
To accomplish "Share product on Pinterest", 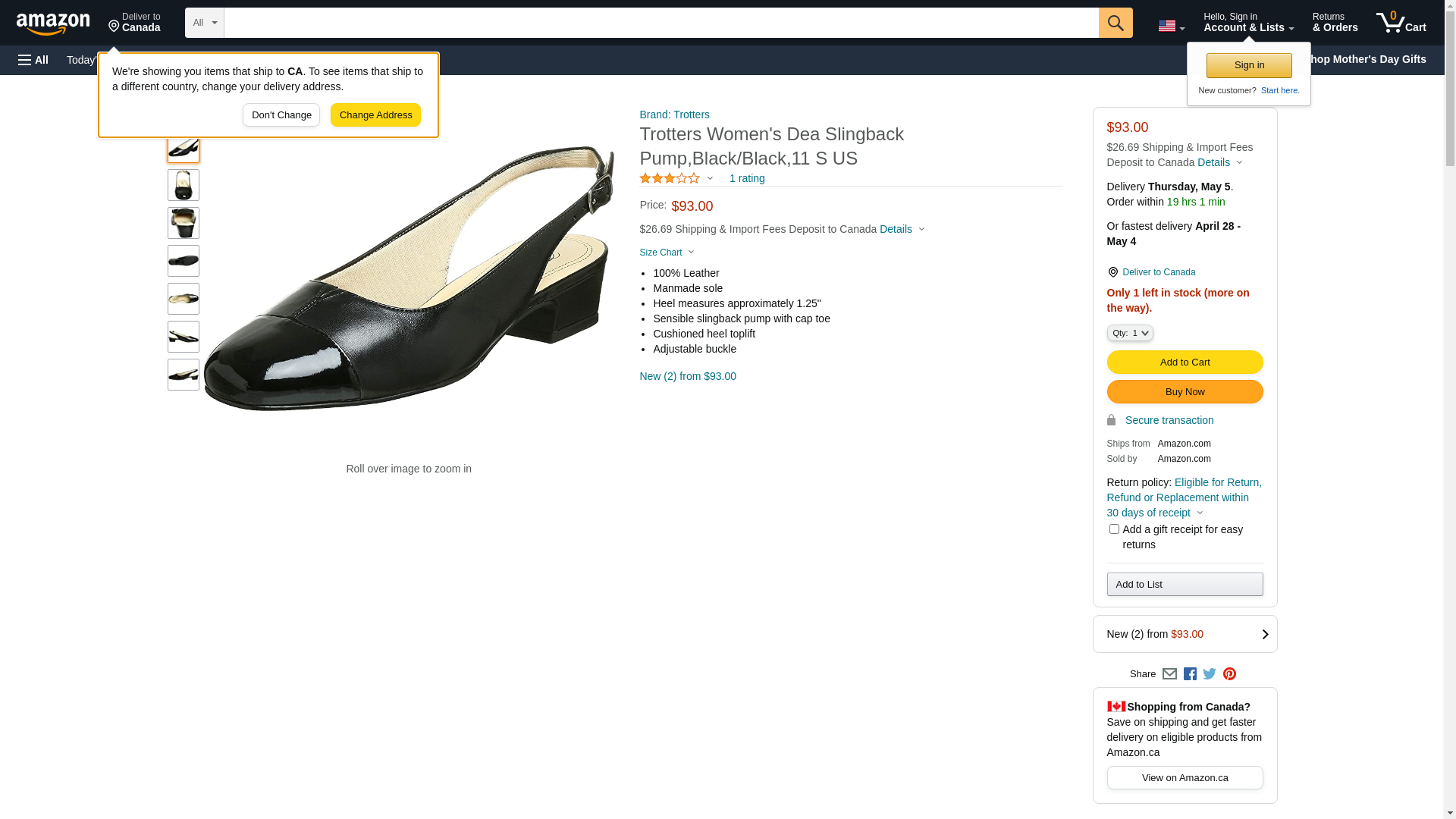I will click(x=1229, y=674).
